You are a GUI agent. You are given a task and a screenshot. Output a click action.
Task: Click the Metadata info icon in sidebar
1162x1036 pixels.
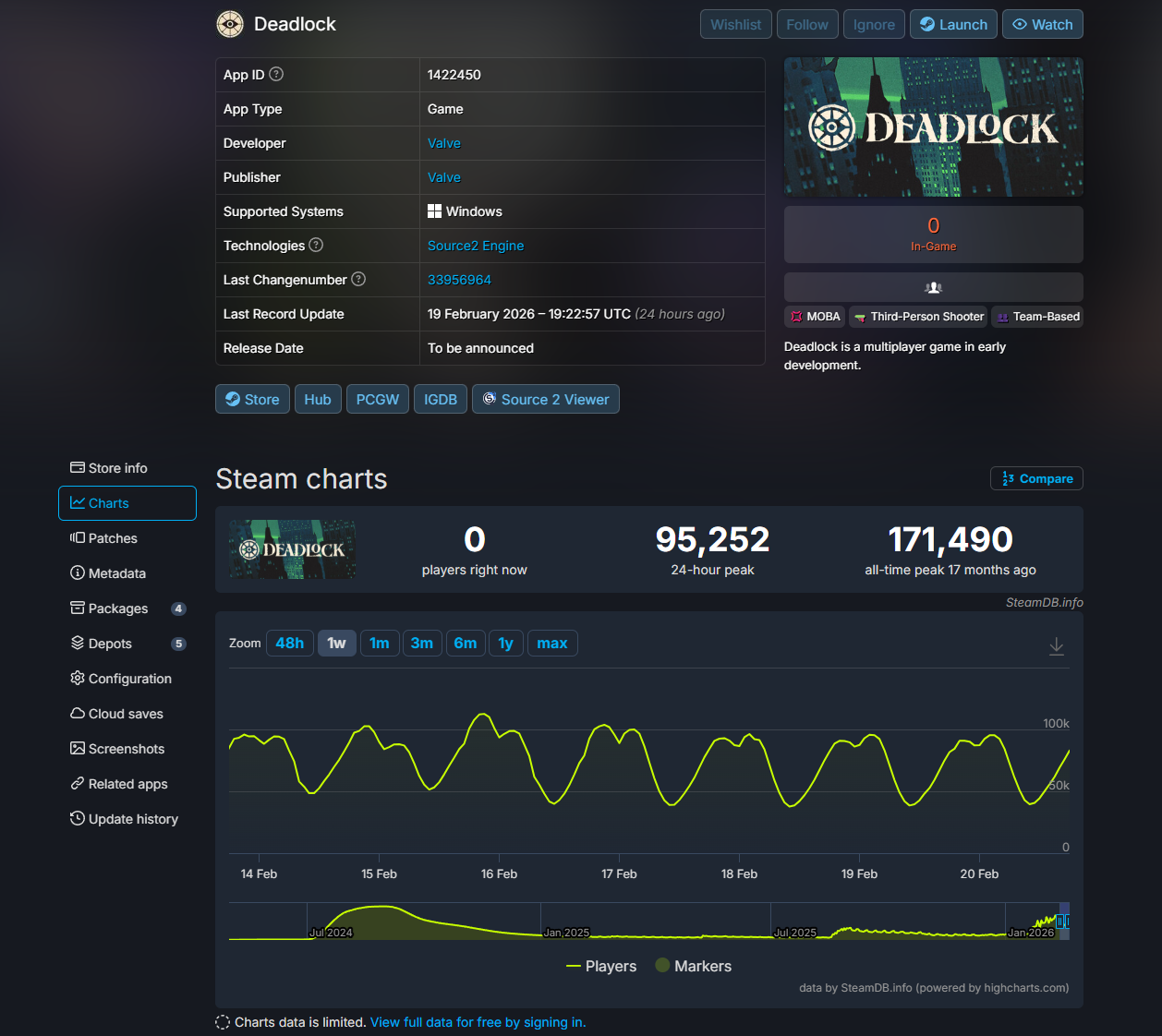pyautogui.click(x=78, y=572)
